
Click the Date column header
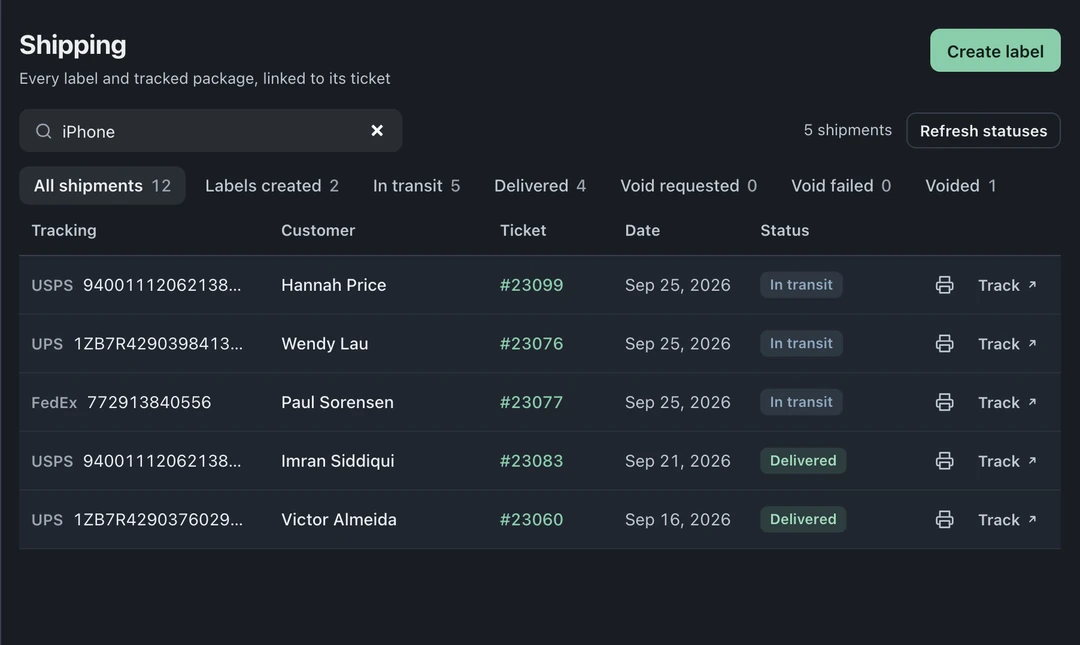642,230
